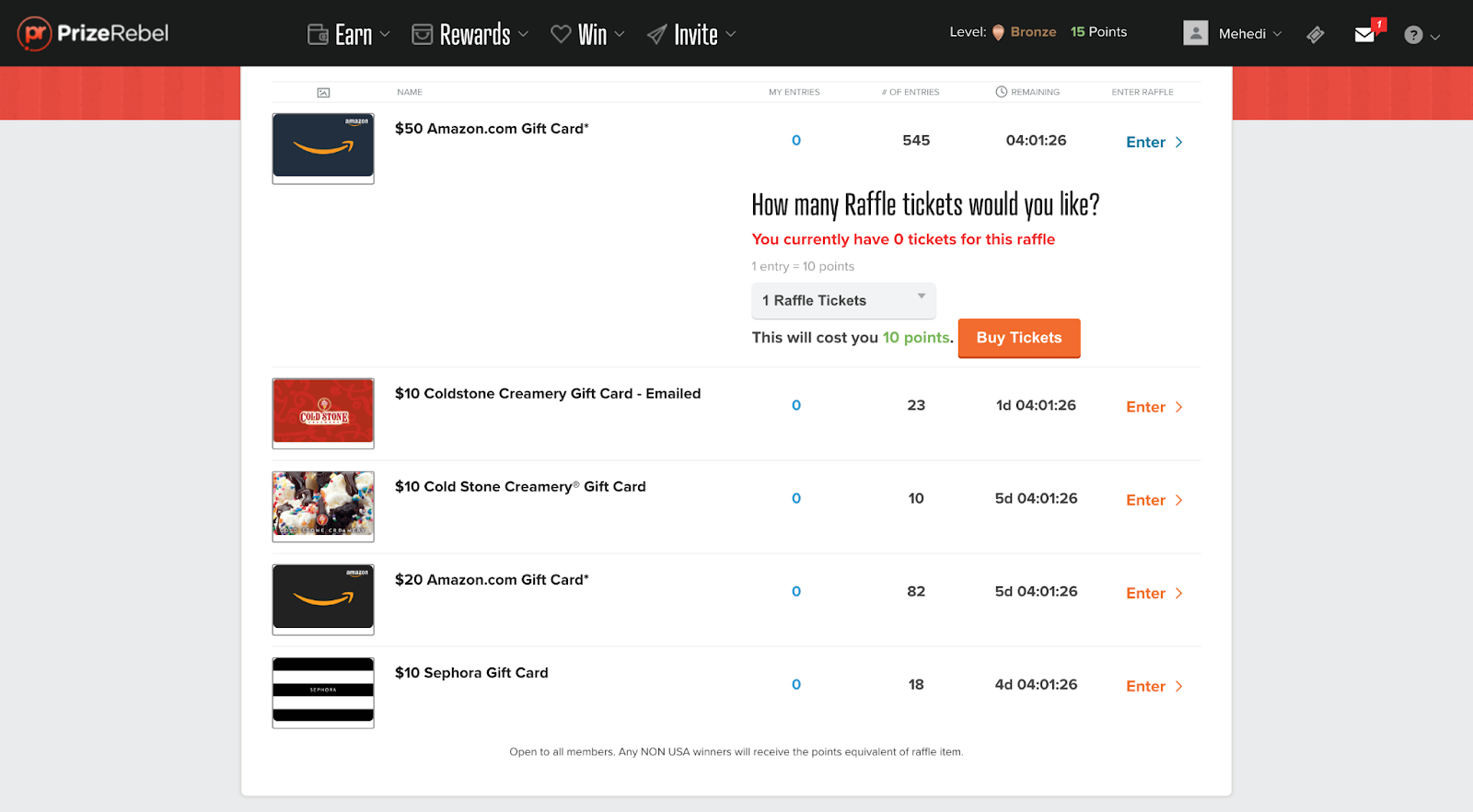Click the $10 Coldstone Creamery Emailed title
Viewport: 1473px width, 812px height.
coord(548,394)
